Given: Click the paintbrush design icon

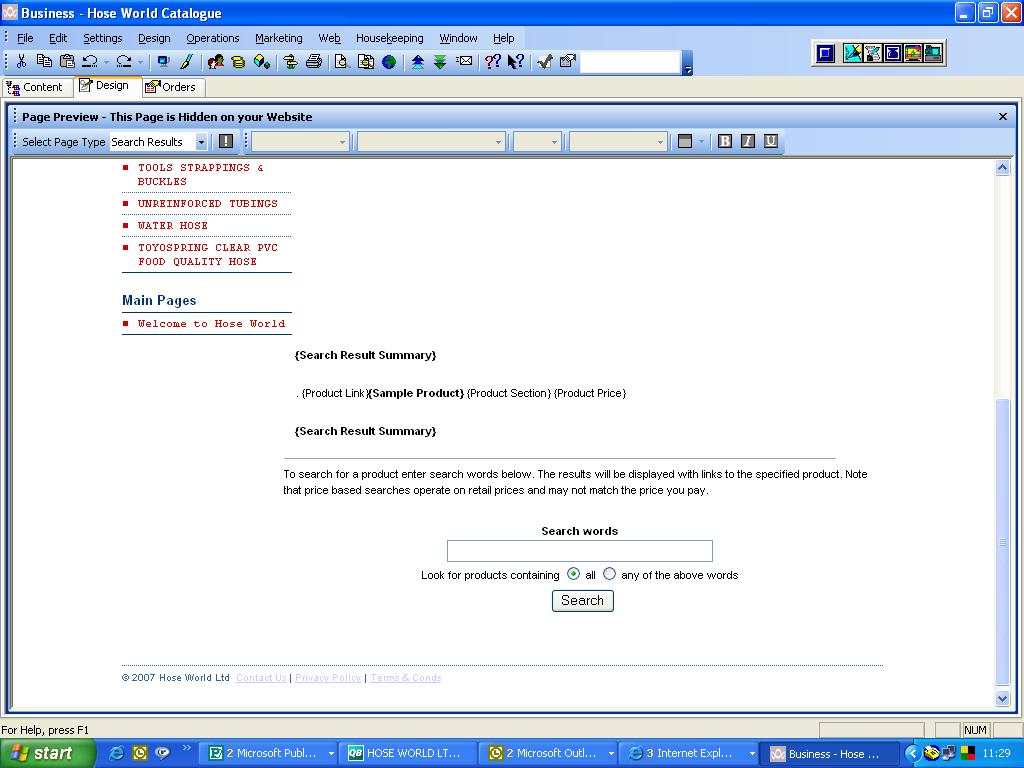Looking at the screenshot, I should pyautogui.click(x=186, y=62).
